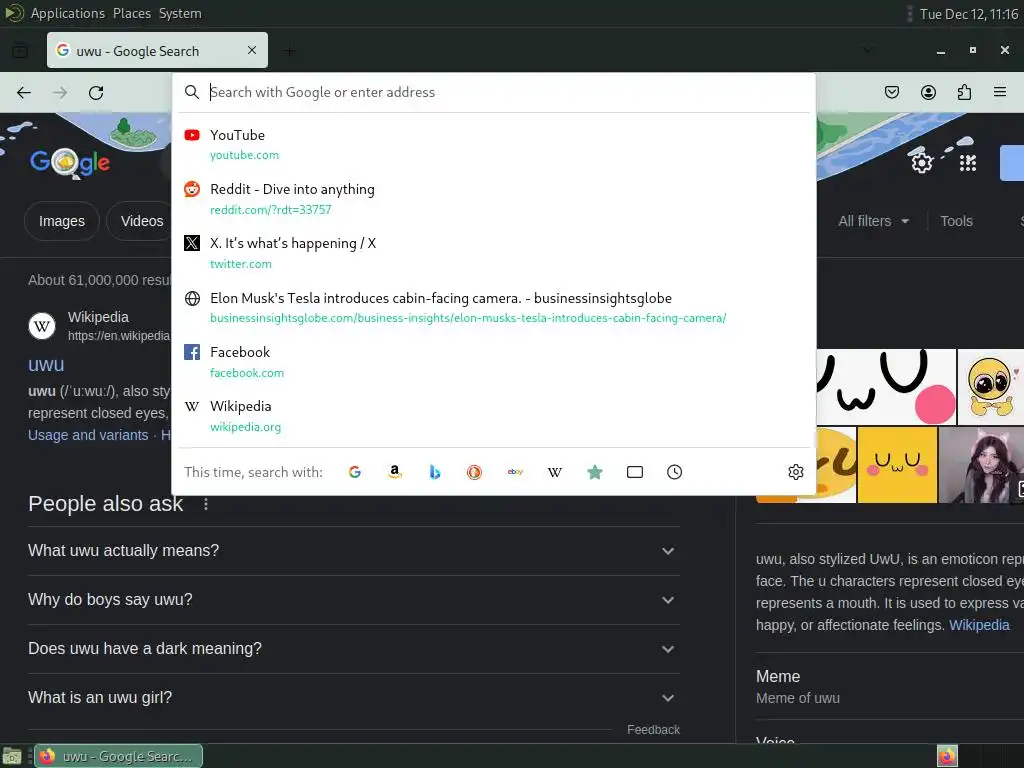
Task: Click the forward navigation arrow
Action: (x=60, y=93)
